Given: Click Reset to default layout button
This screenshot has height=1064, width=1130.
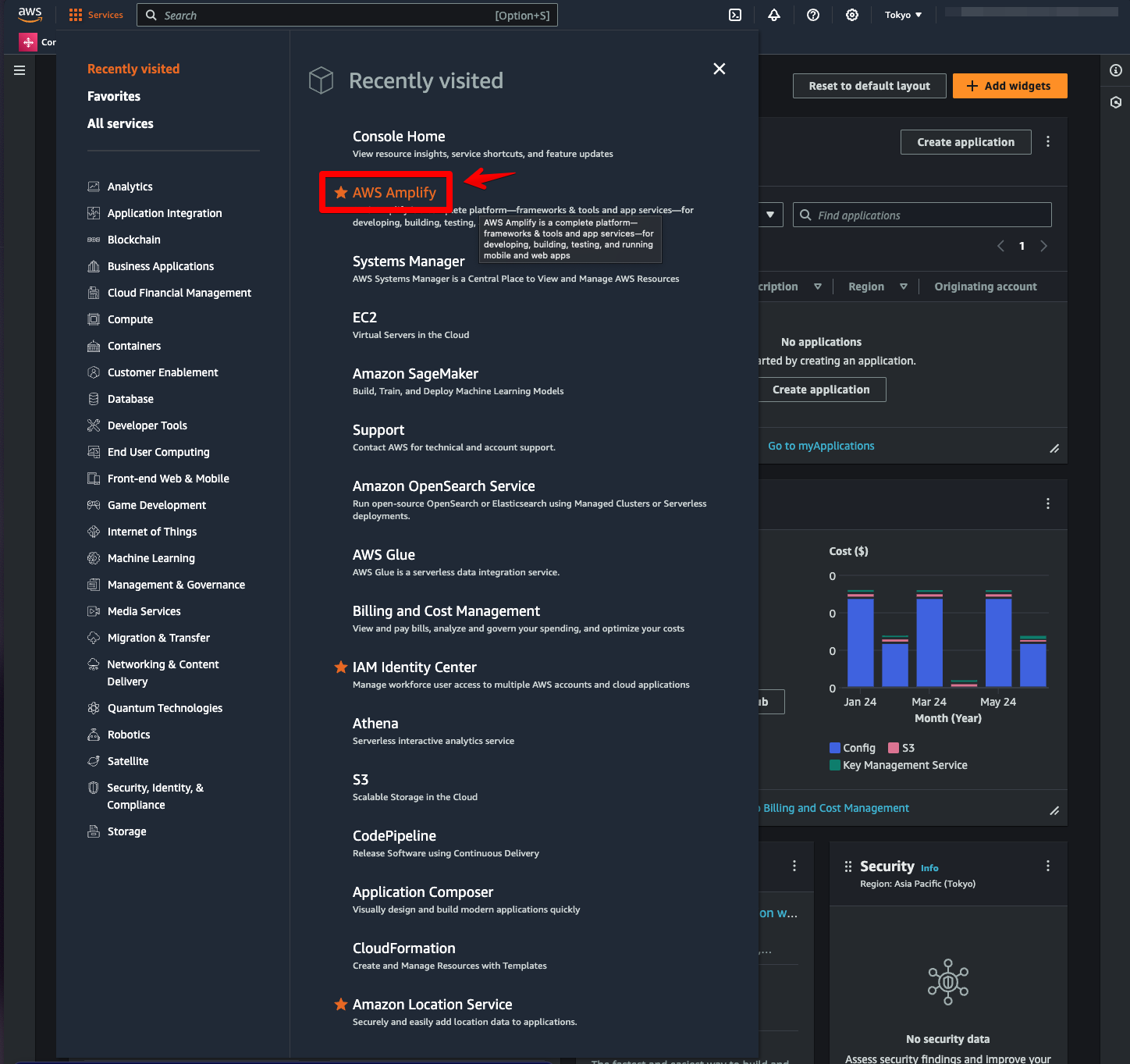Looking at the screenshot, I should (x=869, y=86).
